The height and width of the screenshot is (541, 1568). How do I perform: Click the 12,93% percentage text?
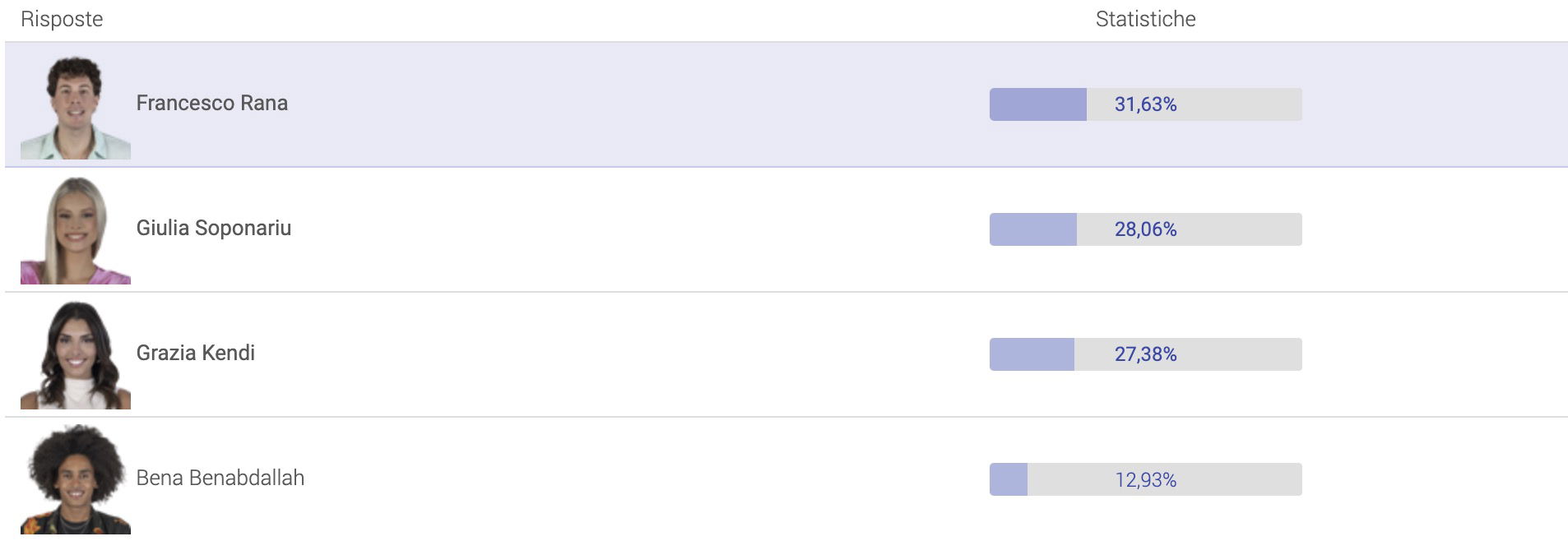[x=1145, y=479]
